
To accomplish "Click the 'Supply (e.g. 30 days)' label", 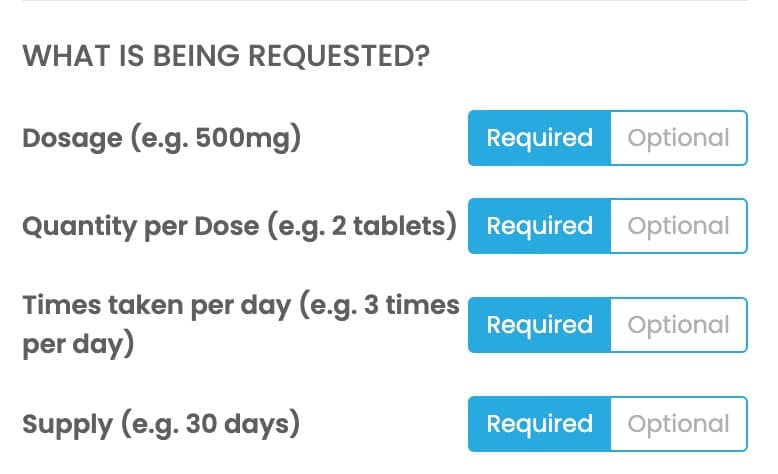I will point(161,424).
